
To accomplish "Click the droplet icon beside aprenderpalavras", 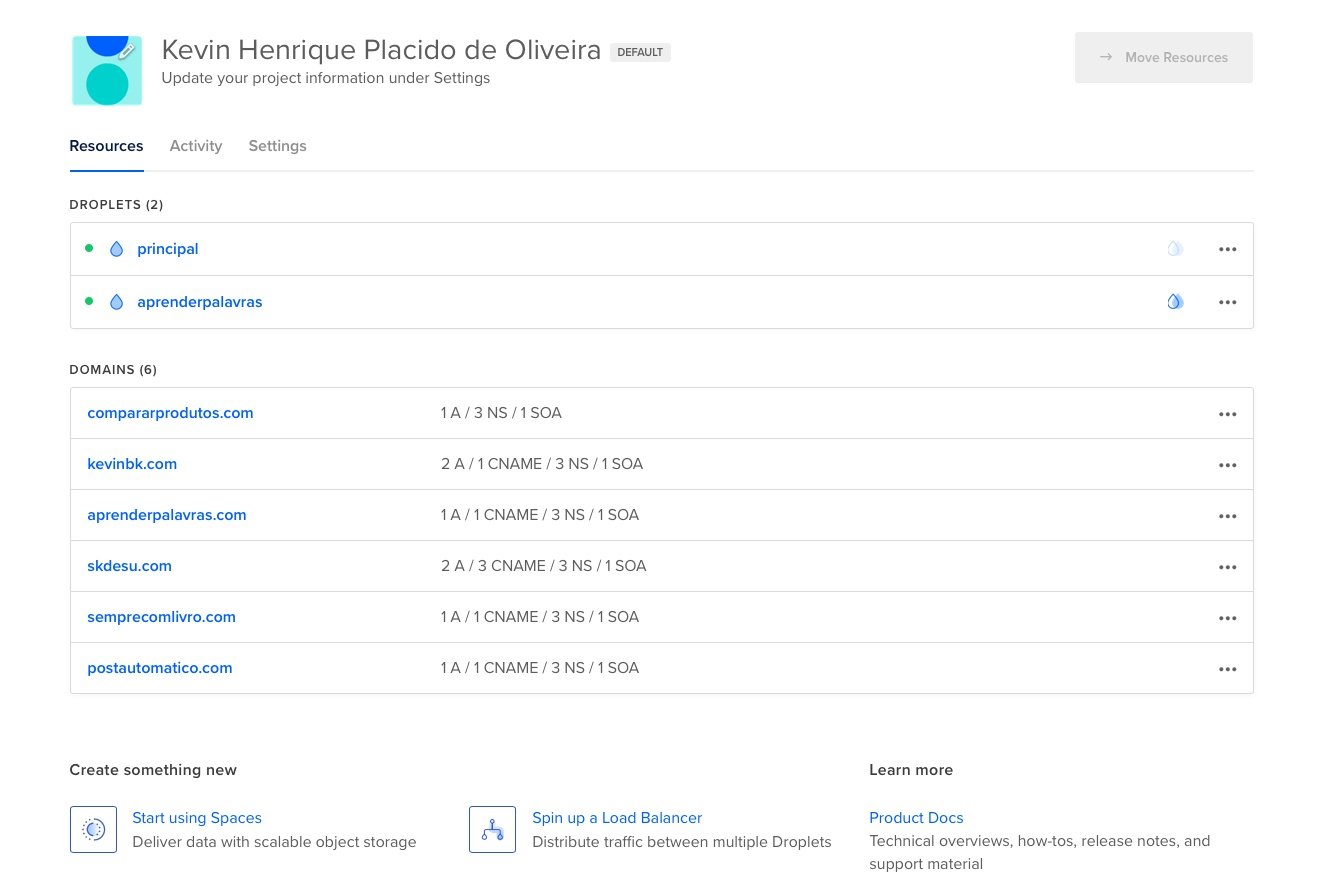I will point(116,302).
